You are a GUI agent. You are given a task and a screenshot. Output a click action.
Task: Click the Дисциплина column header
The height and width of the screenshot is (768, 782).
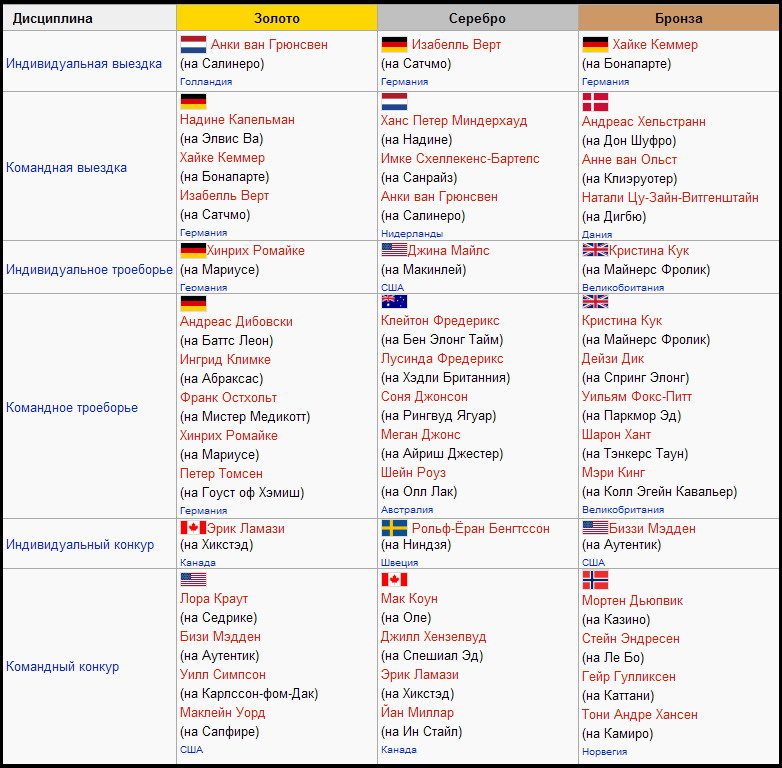(89, 18)
